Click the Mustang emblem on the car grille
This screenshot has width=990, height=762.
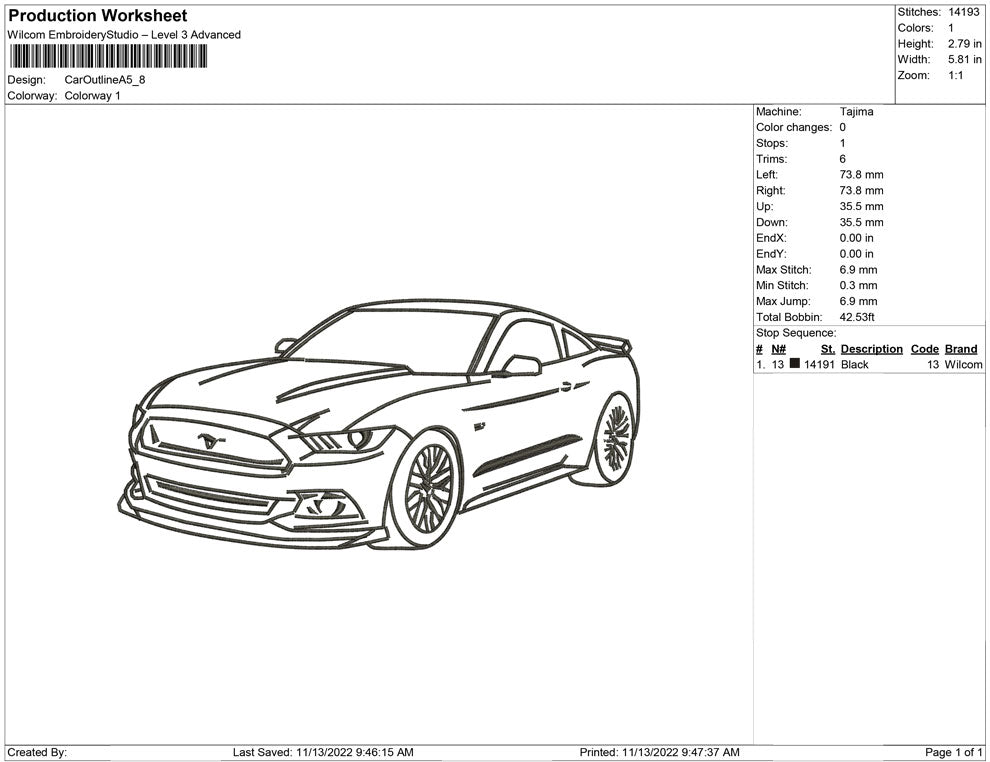point(210,439)
